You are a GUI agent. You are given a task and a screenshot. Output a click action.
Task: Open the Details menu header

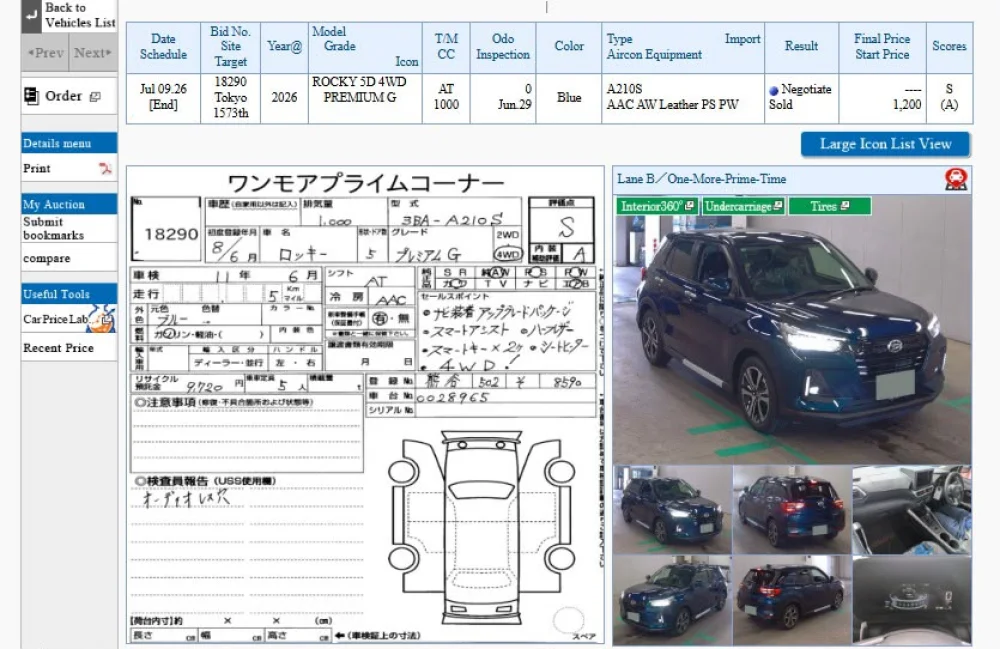pyautogui.click(x=69, y=143)
